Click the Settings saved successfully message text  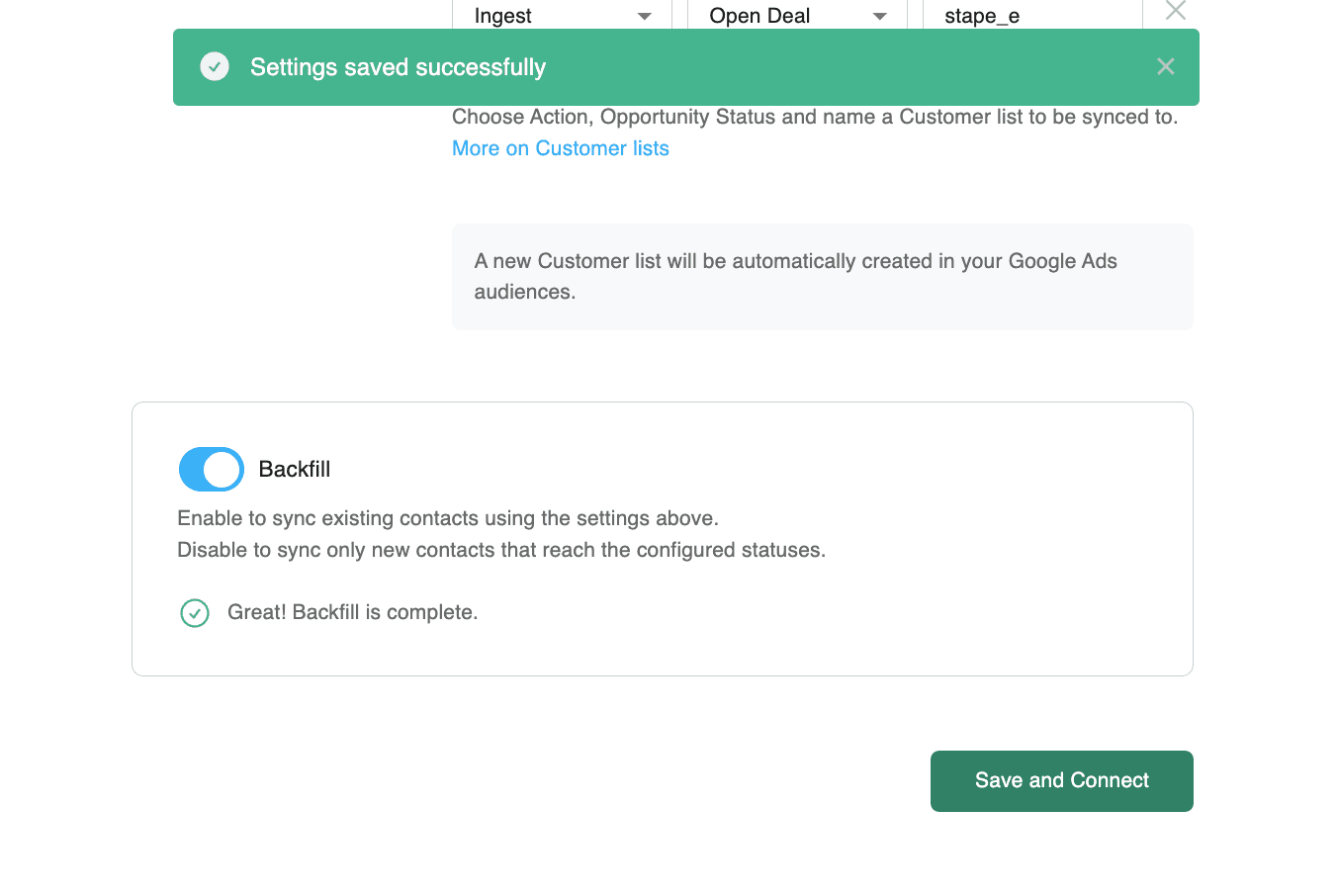(398, 67)
